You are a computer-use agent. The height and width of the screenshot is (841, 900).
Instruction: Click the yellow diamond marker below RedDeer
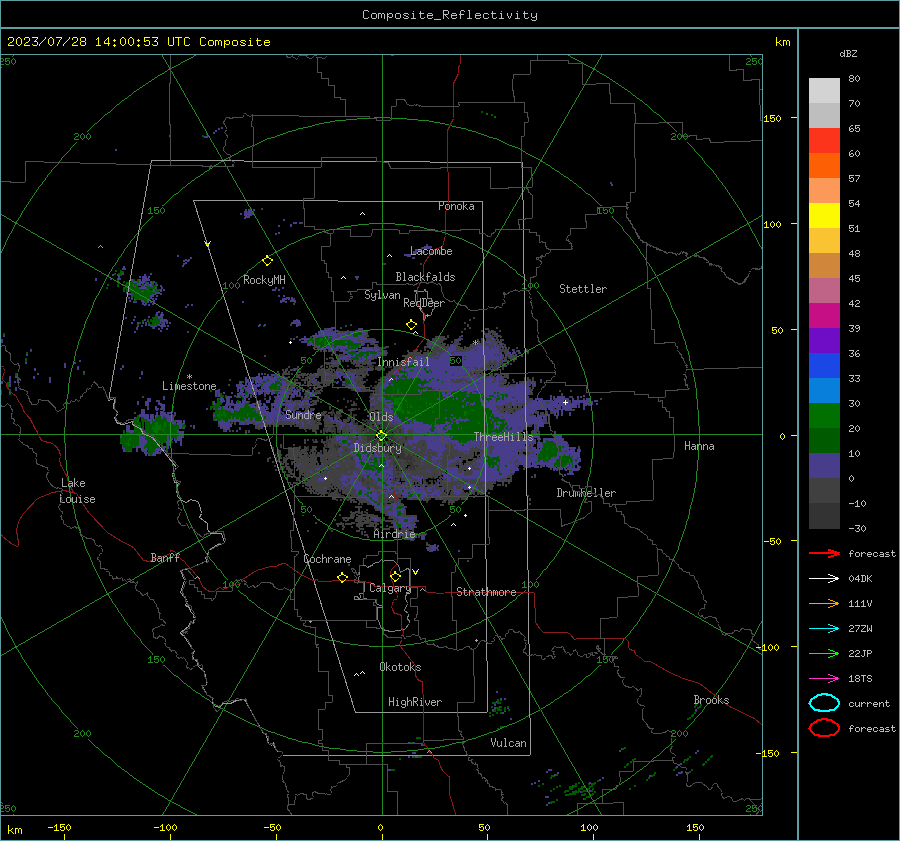[411, 325]
